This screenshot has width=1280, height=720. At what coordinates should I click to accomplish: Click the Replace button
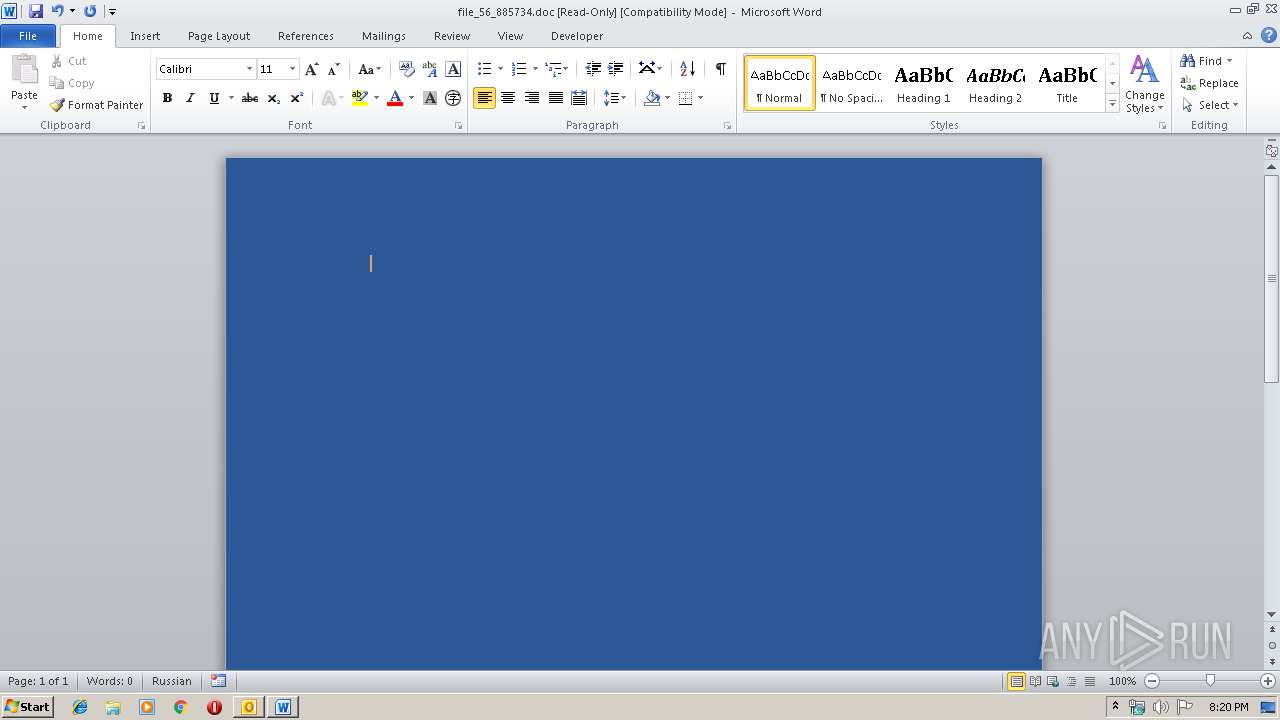pyautogui.click(x=1210, y=83)
